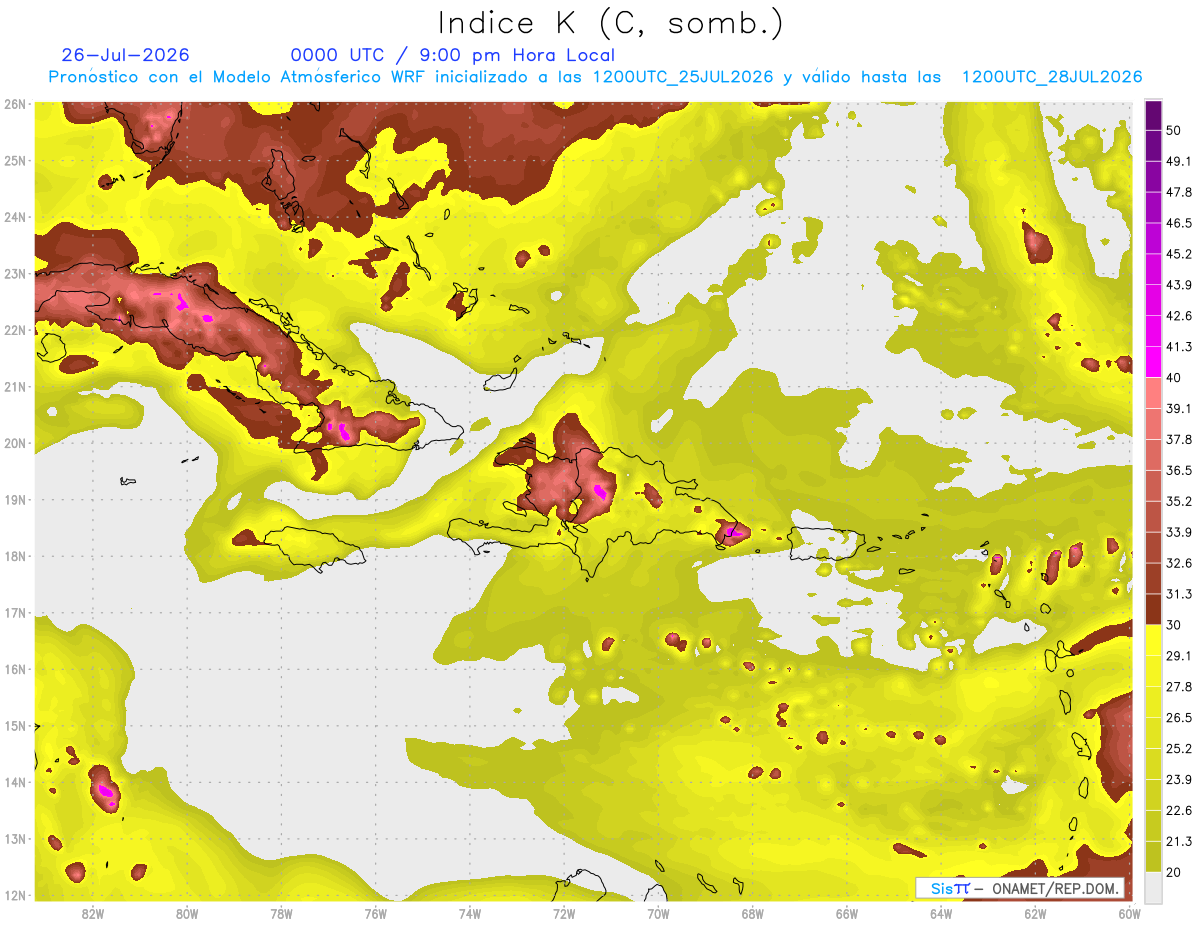This screenshot has height=927, width=1200.
Task: Click the 17N latitude label
Action: [15, 612]
